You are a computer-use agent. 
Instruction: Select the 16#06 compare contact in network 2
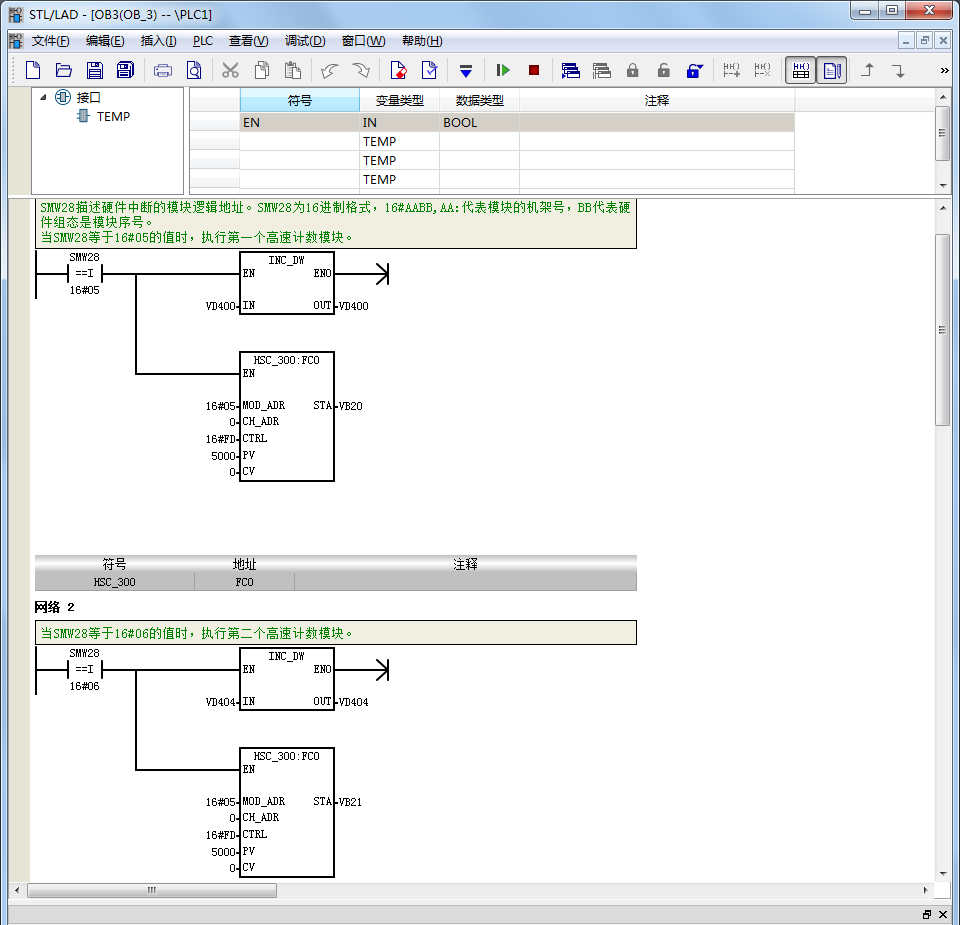click(84, 670)
